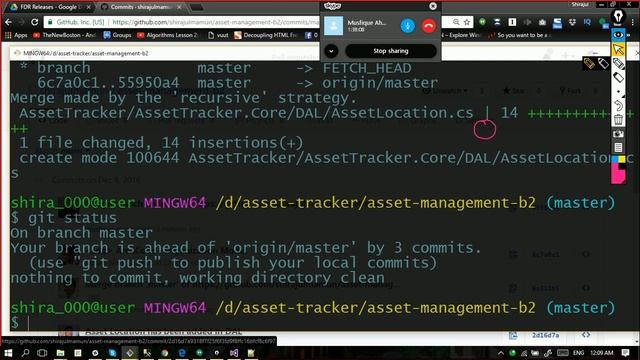Open the 2d16d7a commit link
Screen dimensions: 640x360
(x=545, y=335)
